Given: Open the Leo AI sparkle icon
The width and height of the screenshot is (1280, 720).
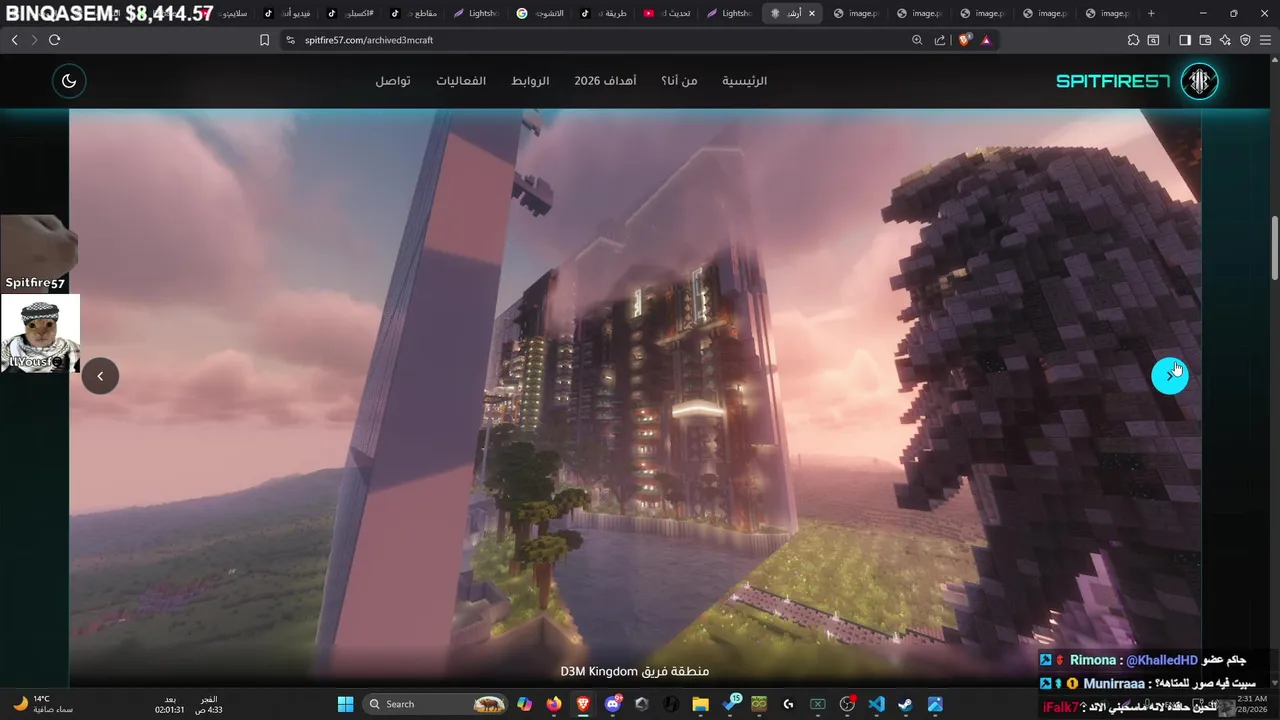Looking at the screenshot, I should click(x=1225, y=40).
